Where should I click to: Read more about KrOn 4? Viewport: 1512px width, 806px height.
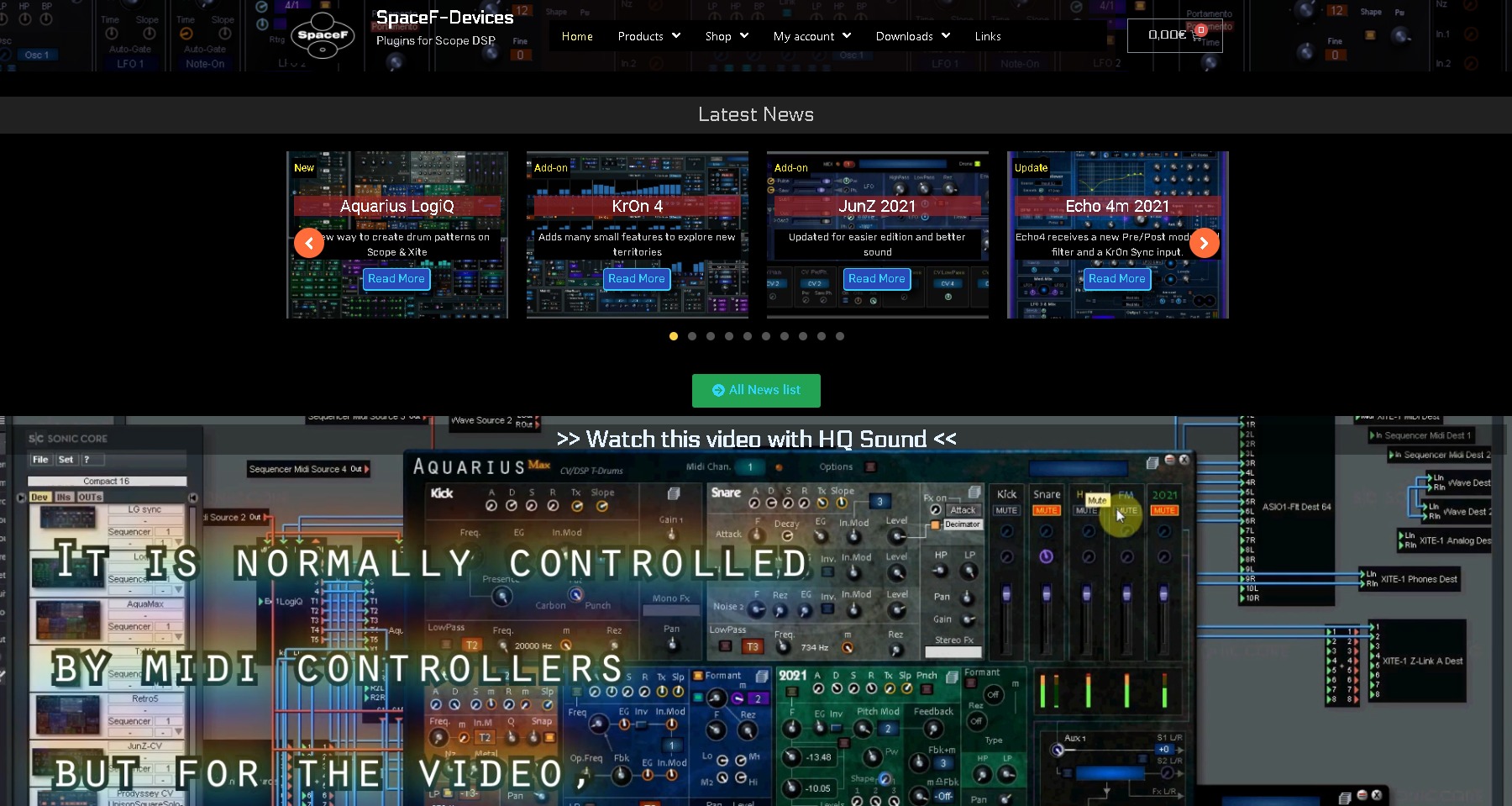pyautogui.click(x=637, y=279)
